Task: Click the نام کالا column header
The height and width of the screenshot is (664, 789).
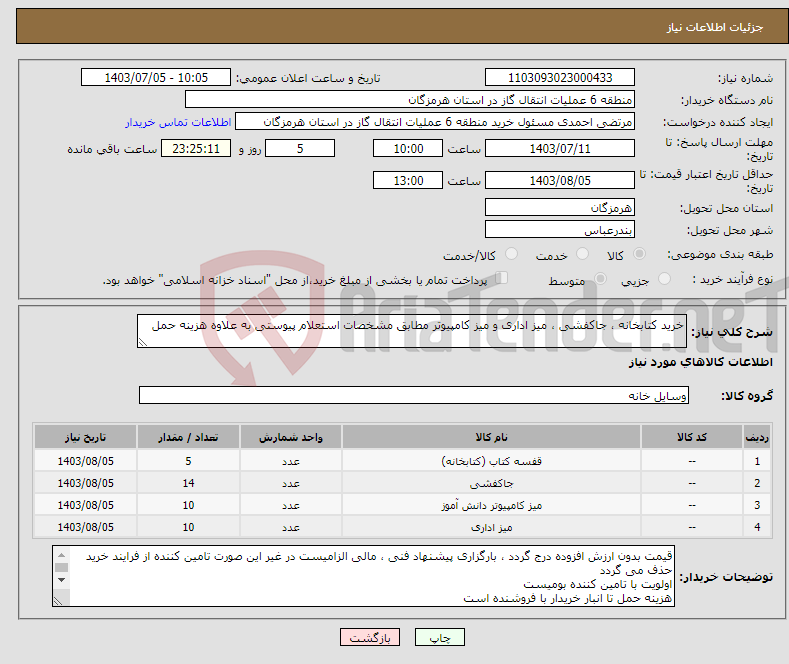Action: [491, 437]
